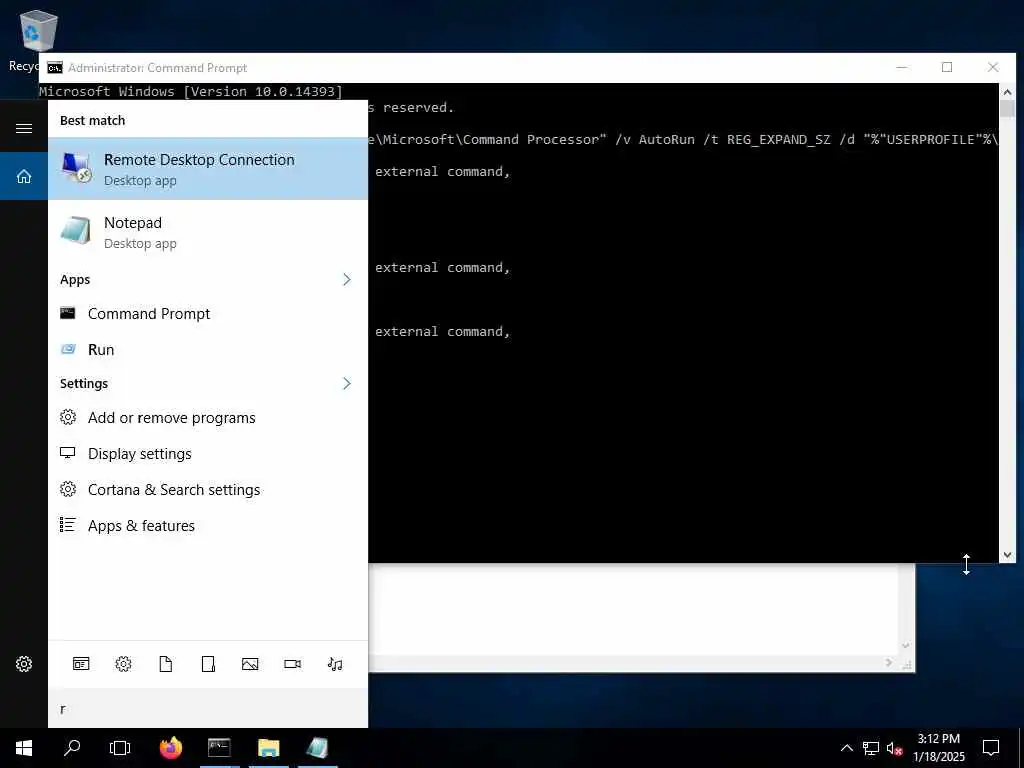Click the Notepad icon in results
Screen dimensions: 1024x768
pos(76,231)
